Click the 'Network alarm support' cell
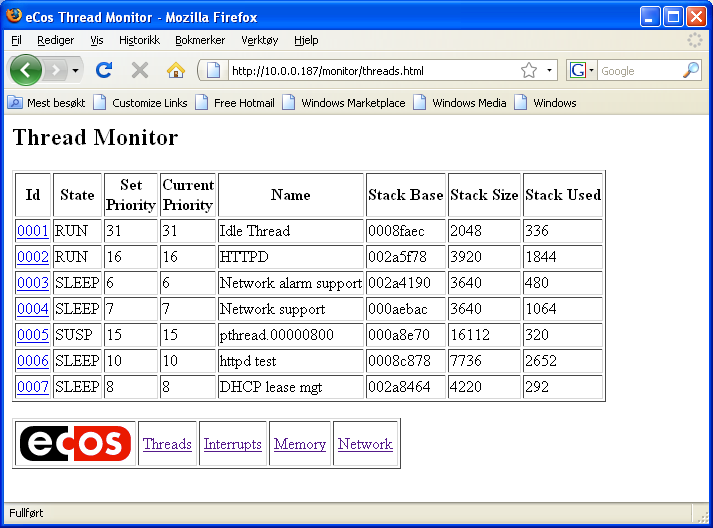The height and width of the screenshot is (528, 713). pos(291,283)
